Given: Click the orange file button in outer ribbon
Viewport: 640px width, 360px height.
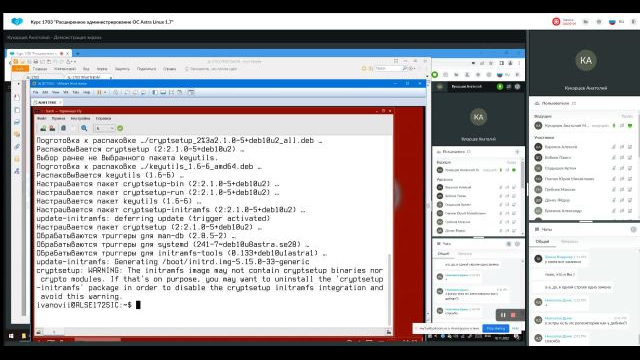Looking at the screenshot, I should [x=20, y=69].
